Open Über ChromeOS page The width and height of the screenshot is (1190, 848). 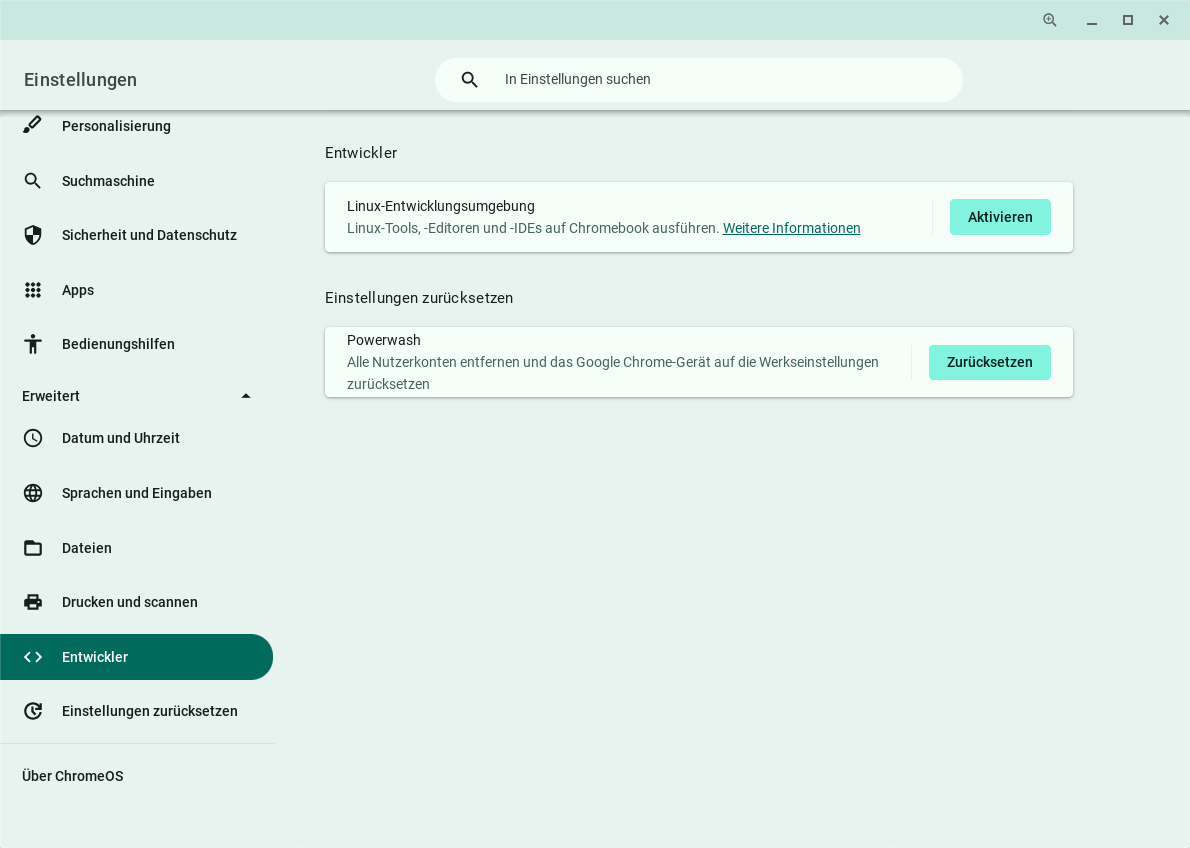[x=73, y=776]
